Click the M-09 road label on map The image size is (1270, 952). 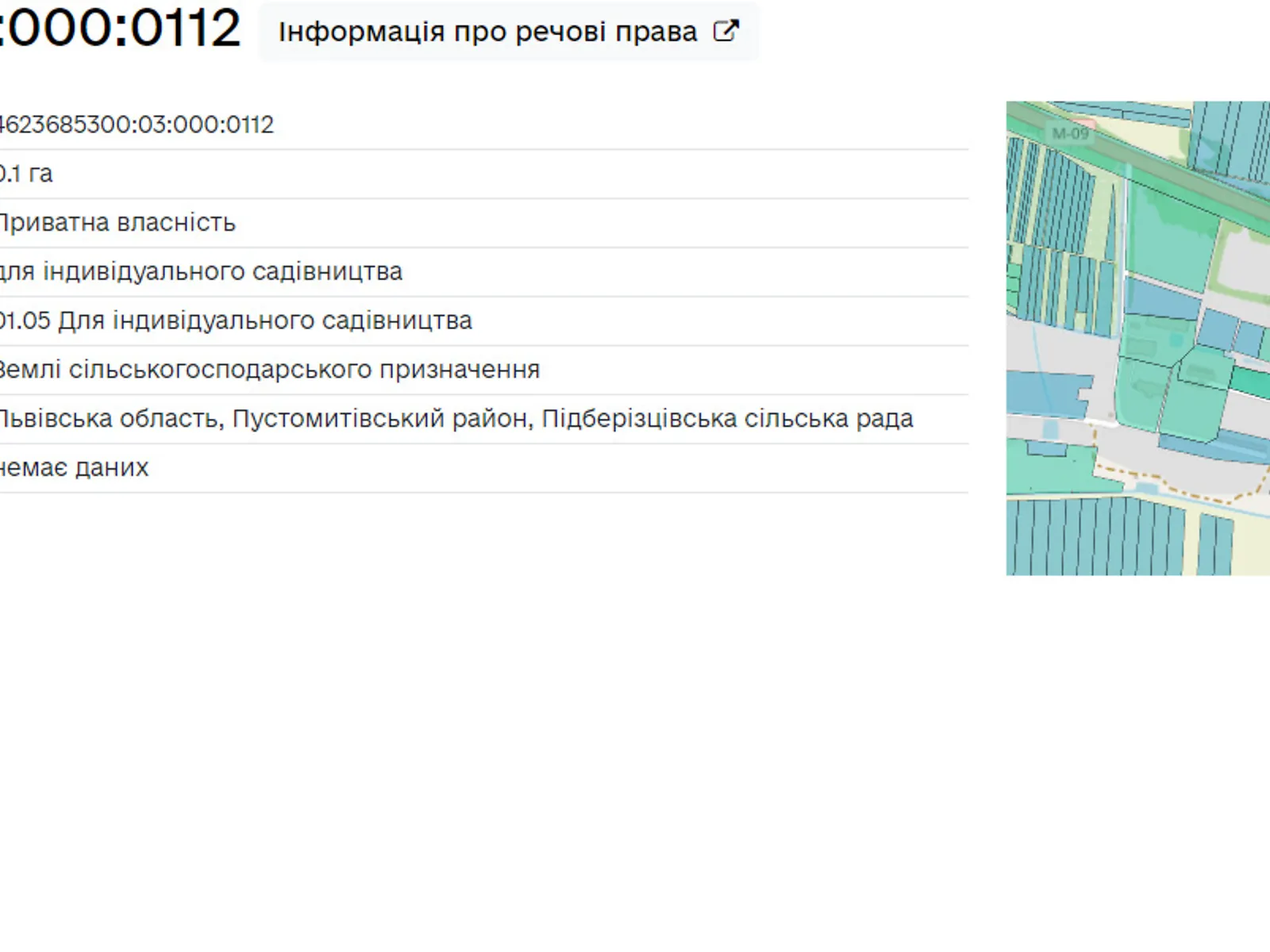pos(1070,133)
